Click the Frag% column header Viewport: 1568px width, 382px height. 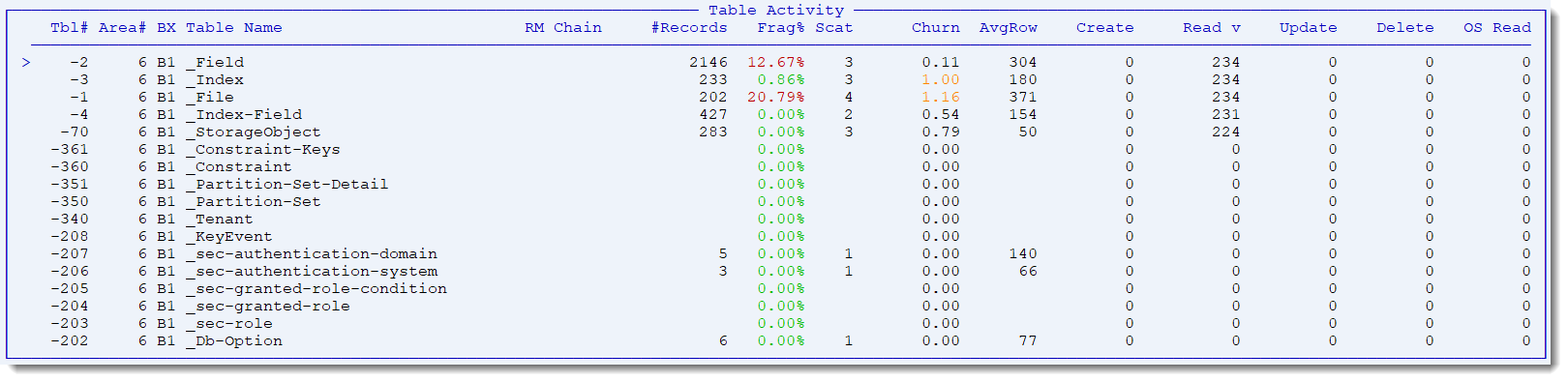click(780, 28)
